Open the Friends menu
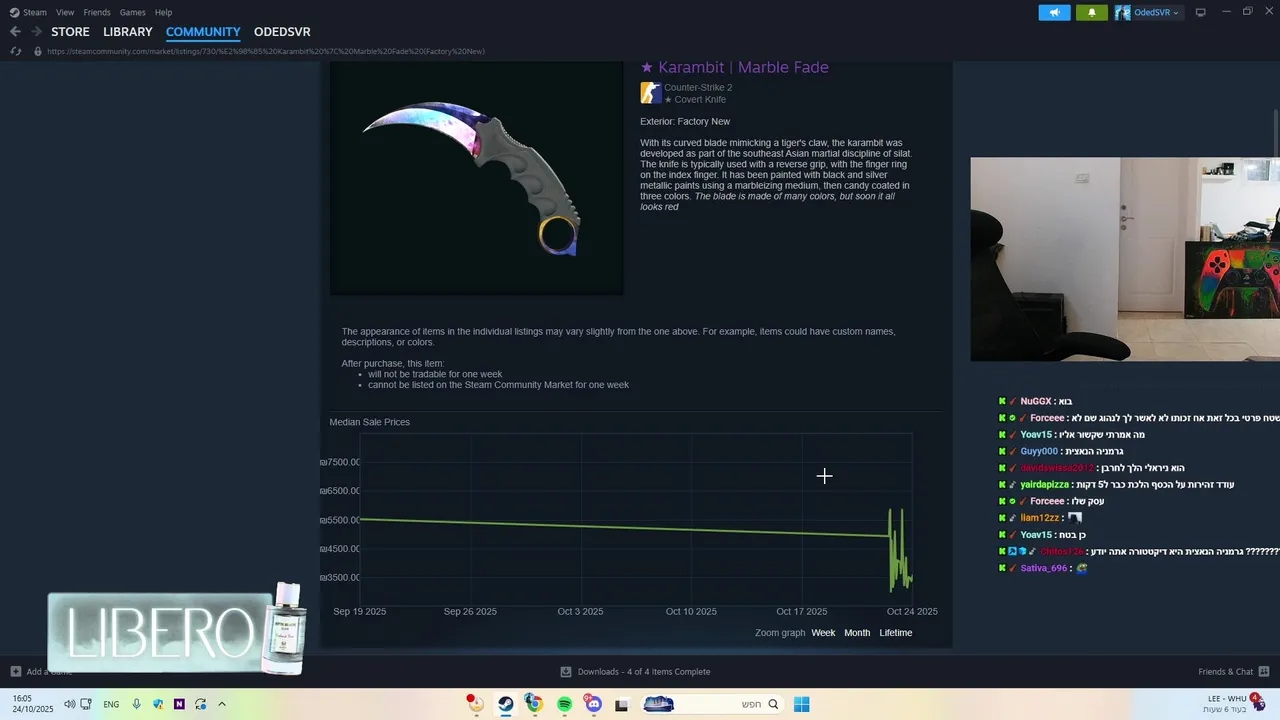This screenshot has height=720, width=1280. (97, 12)
